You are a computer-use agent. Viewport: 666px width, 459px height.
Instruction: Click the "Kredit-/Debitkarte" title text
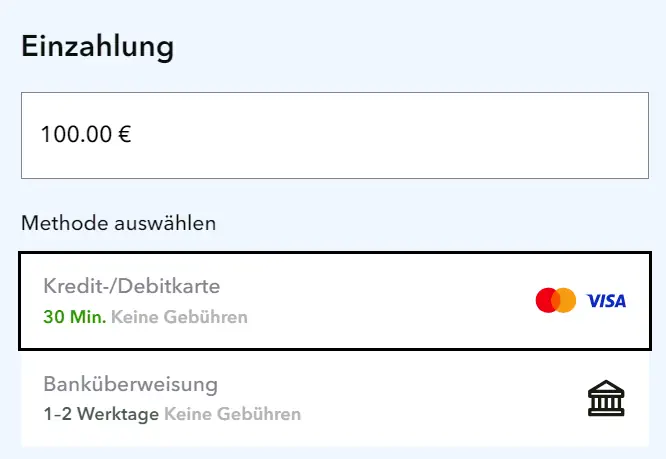[x=131, y=287]
